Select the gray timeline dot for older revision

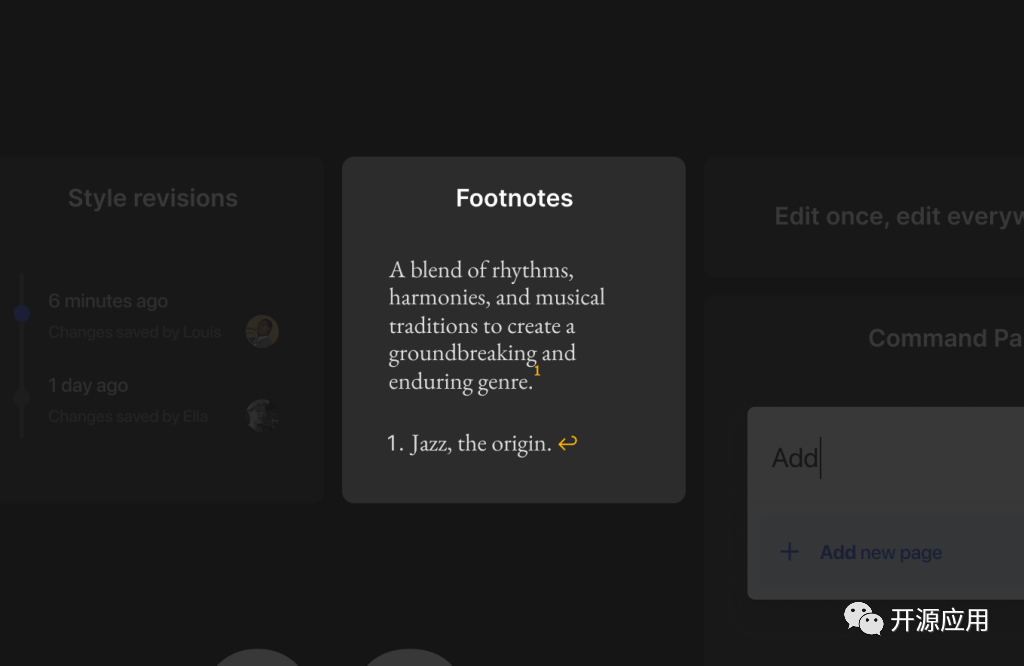pos(22,398)
